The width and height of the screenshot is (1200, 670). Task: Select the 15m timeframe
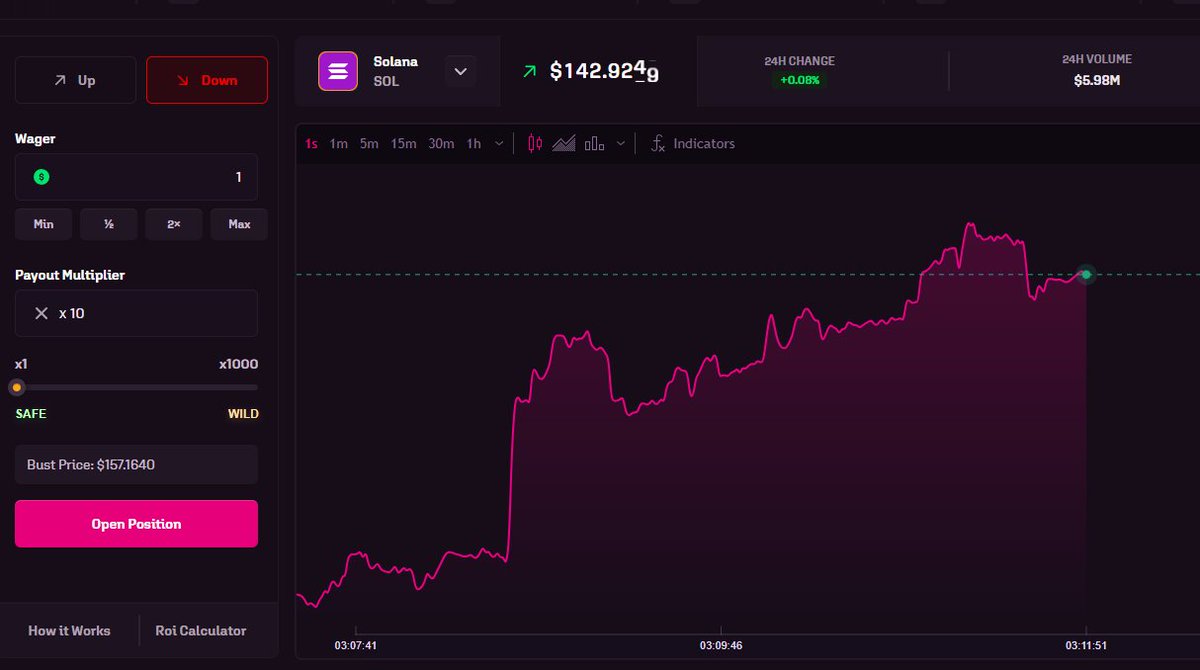point(404,144)
